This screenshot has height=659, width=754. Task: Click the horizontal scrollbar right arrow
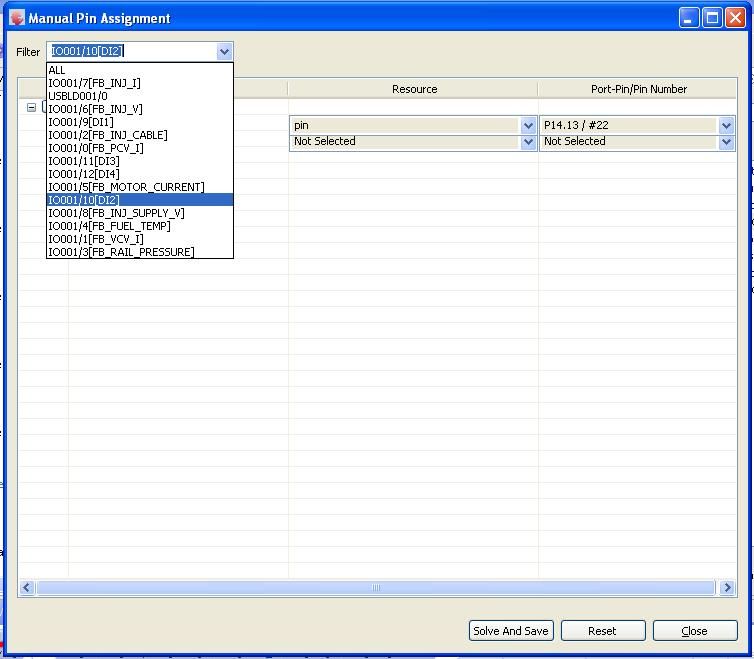[x=727, y=587]
